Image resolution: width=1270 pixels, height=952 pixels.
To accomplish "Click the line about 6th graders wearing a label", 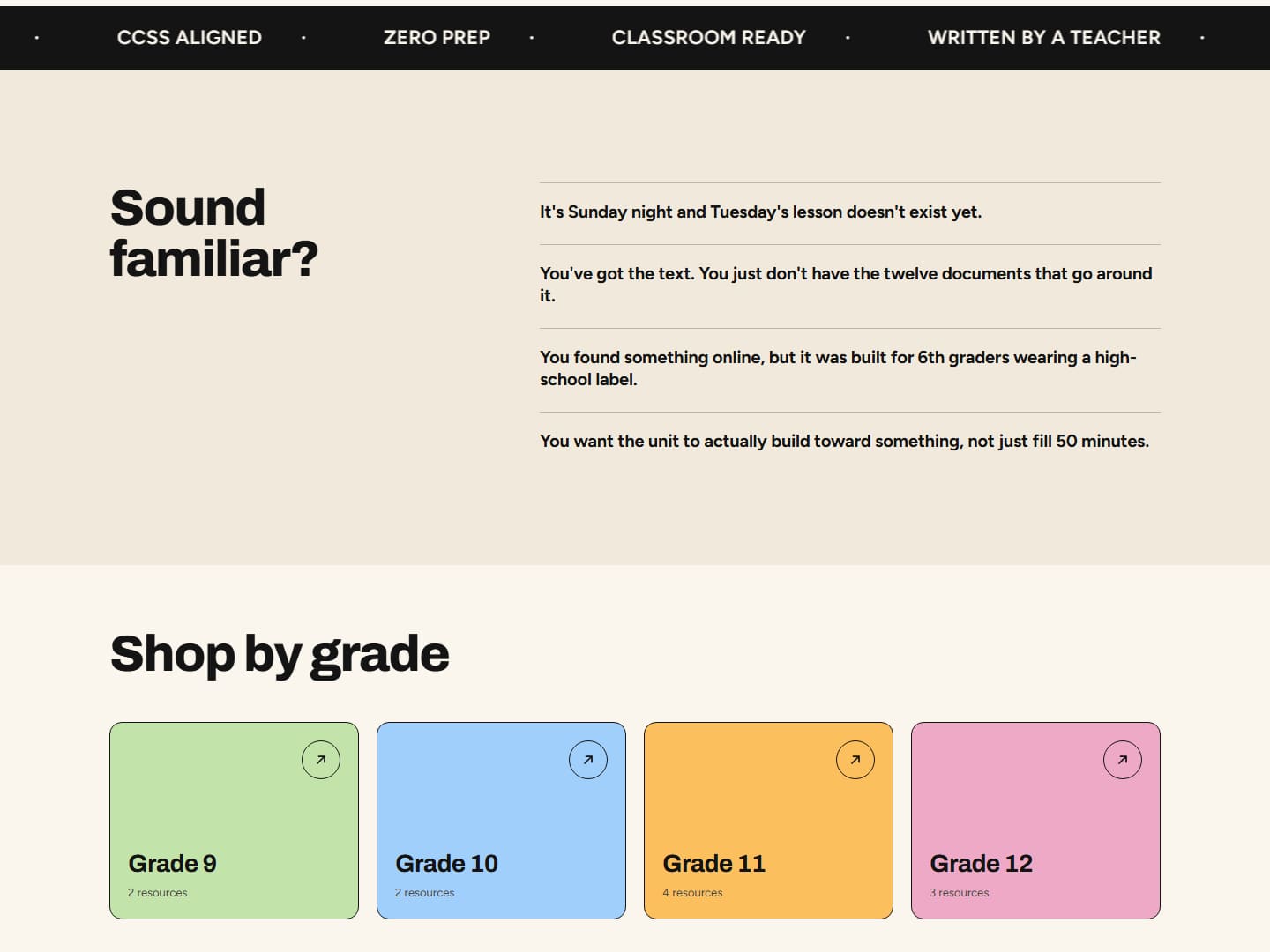I will click(838, 368).
